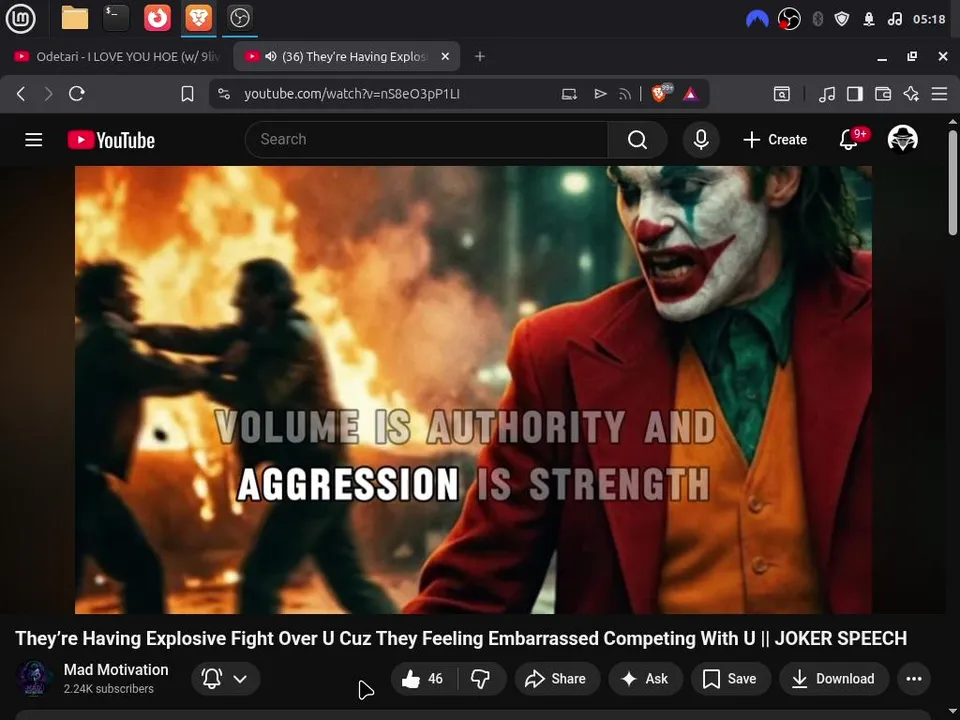Like the video with 46 likes
Screen dimensions: 960x720
pos(424,678)
